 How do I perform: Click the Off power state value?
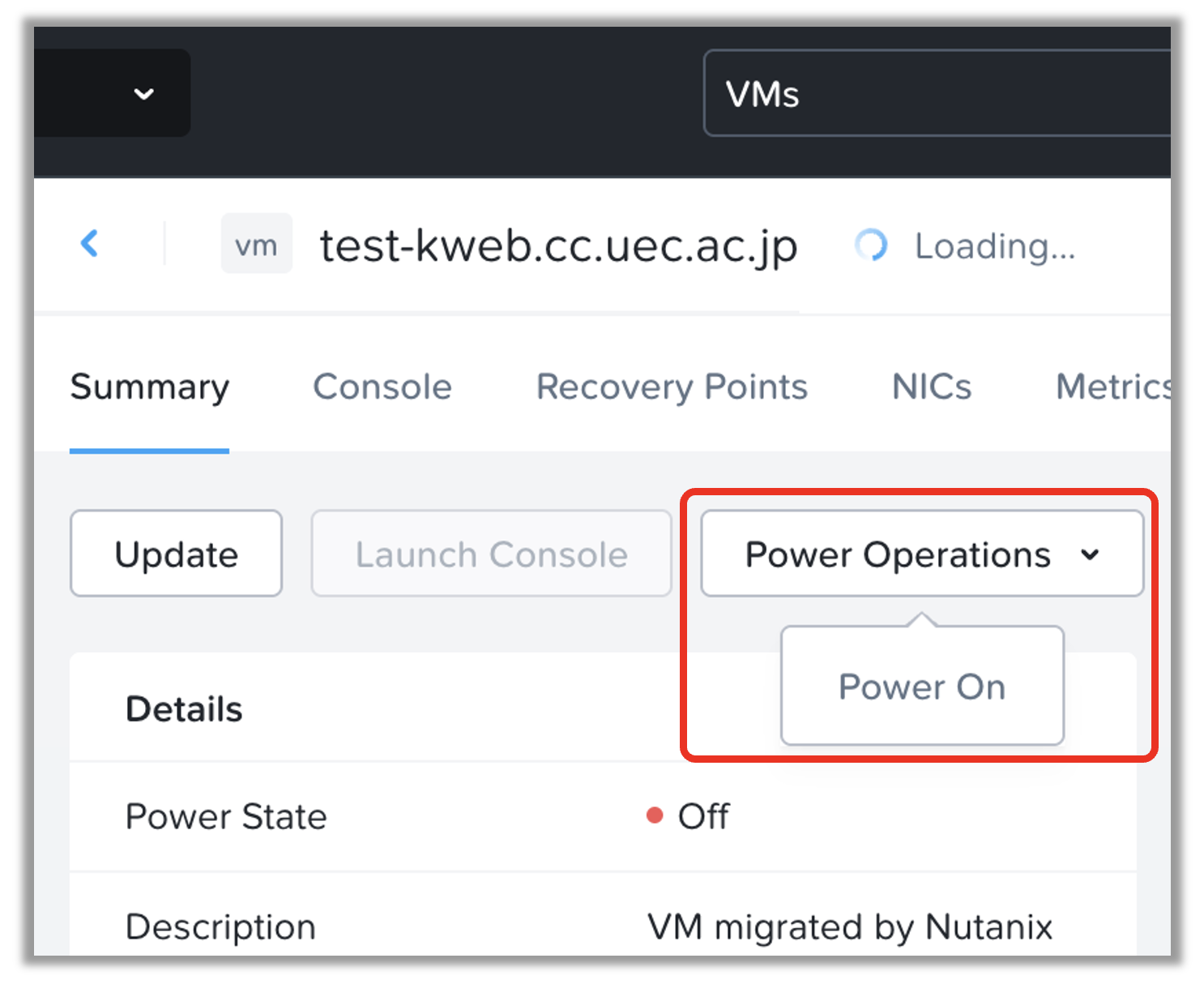pos(703,816)
